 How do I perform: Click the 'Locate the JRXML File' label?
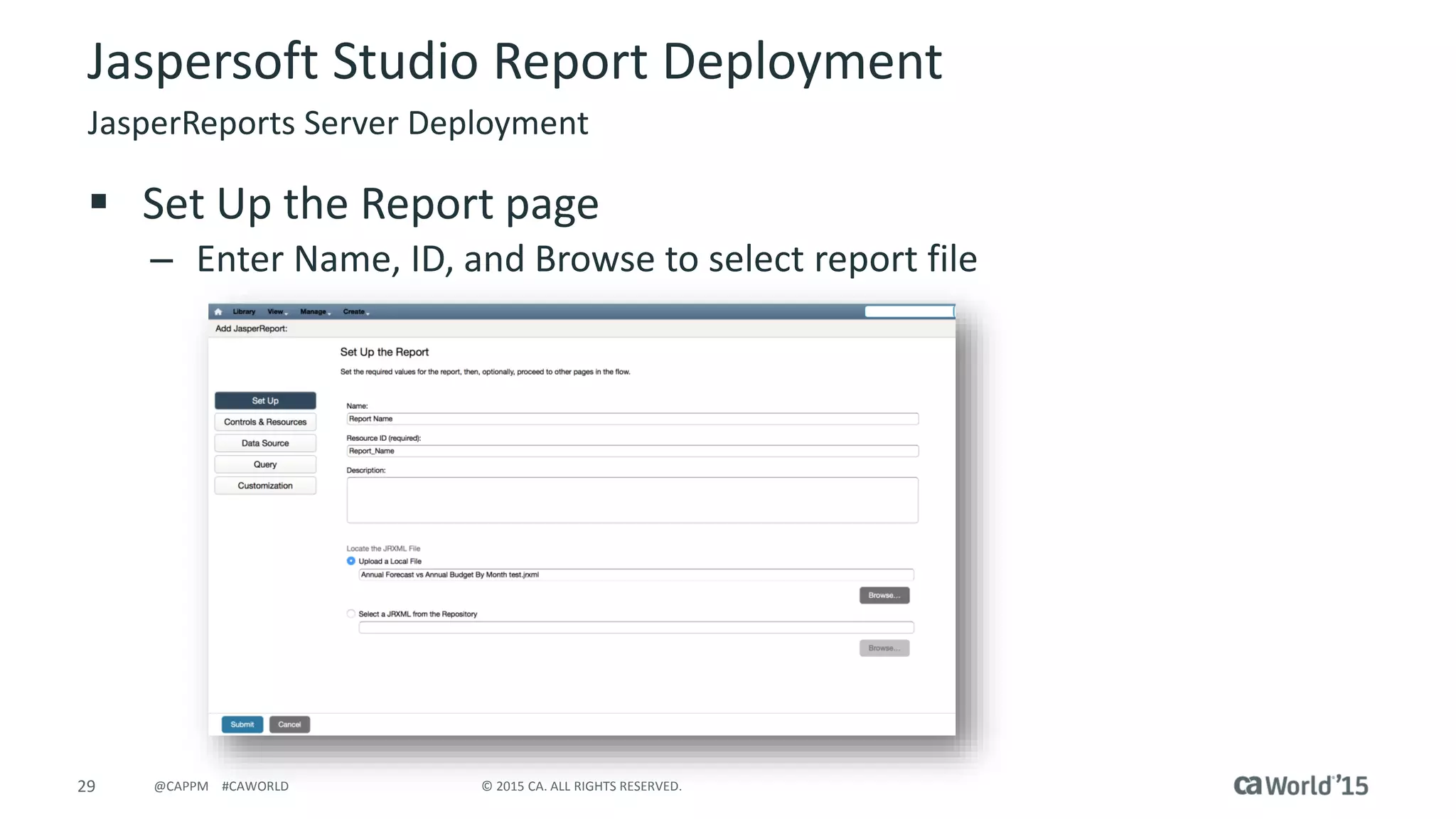point(383,548)
